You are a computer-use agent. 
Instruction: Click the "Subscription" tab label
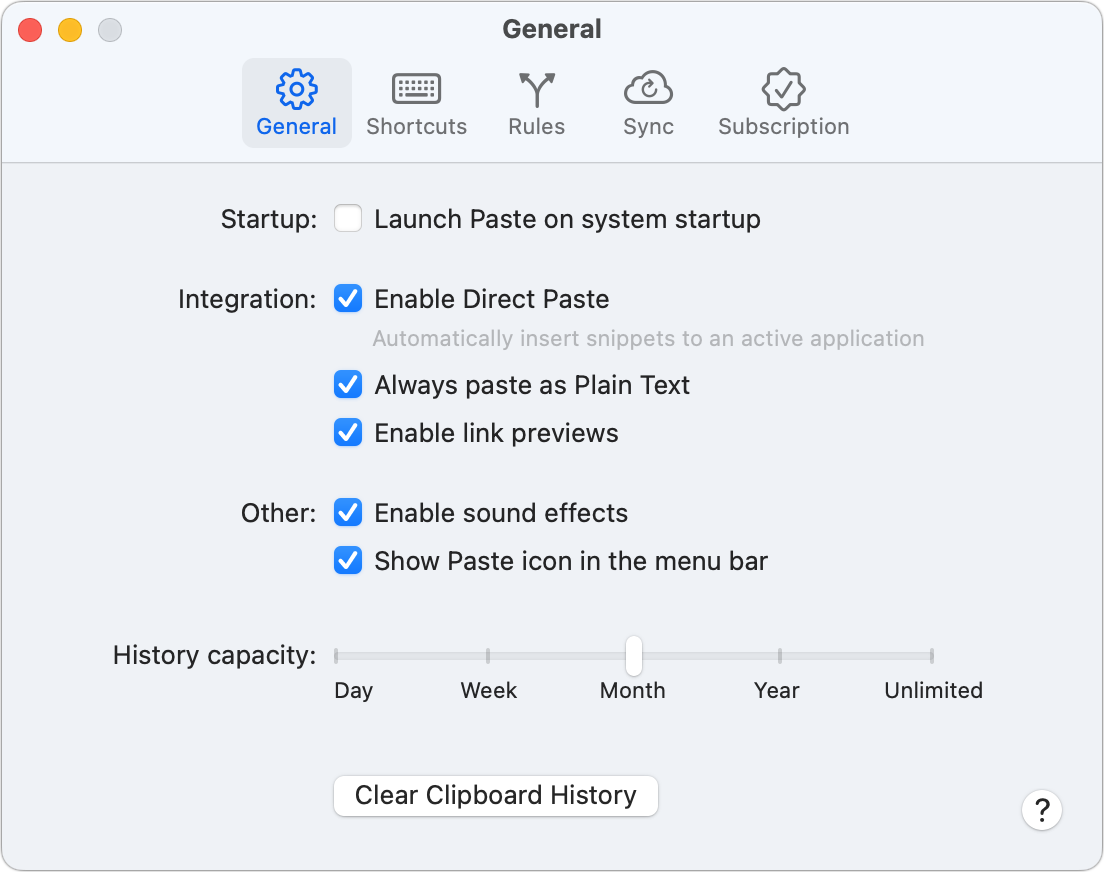tap(784, 127)
